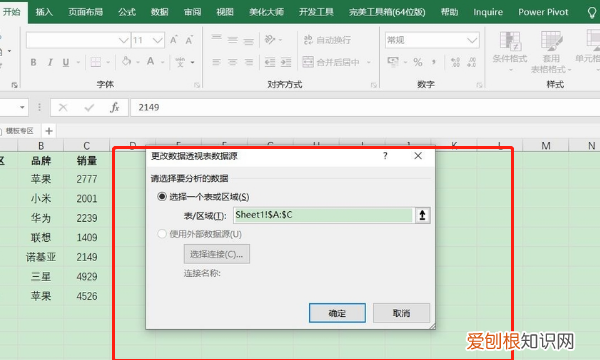Click the fill color bucket icon
This screenshot has height=360, width=600.
coord(126,61)
